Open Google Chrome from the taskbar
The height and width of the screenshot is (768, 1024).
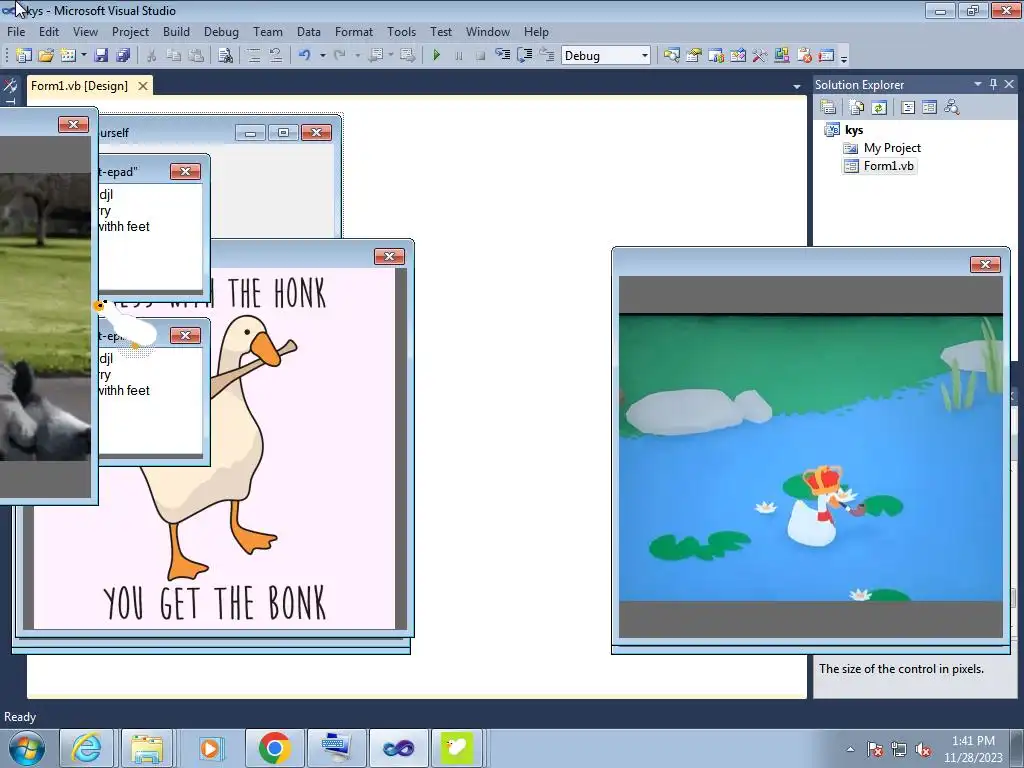coord(274,748)
